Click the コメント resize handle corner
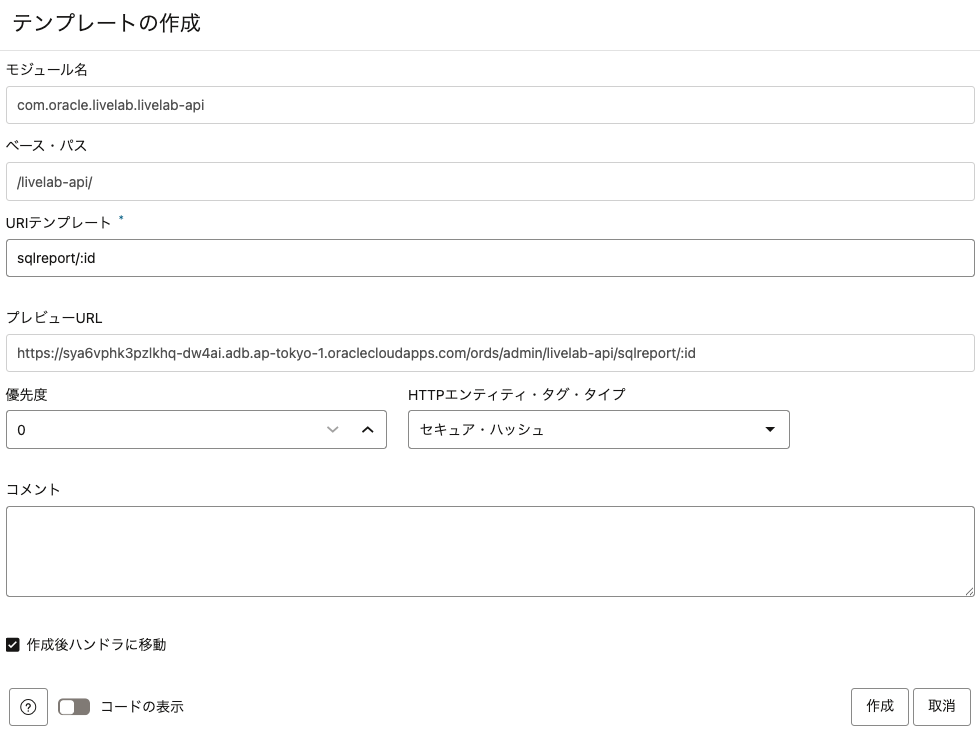Image resolution: width=980 pixels, height=739 pixels. (x=969, y=591)
